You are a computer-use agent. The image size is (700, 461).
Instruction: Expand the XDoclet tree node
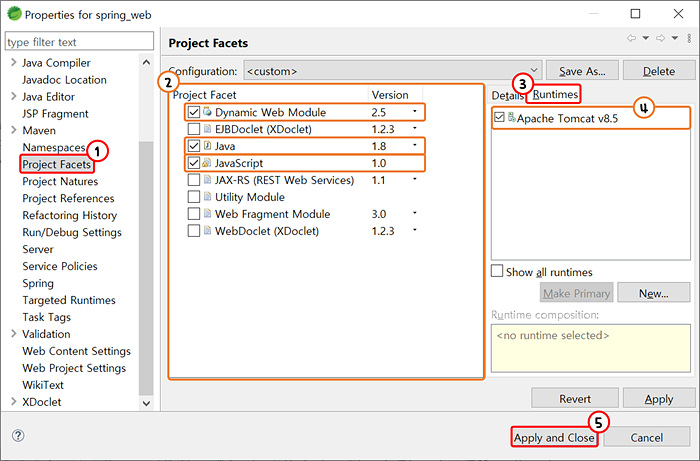pyautogui.click(x=13, y=401)
